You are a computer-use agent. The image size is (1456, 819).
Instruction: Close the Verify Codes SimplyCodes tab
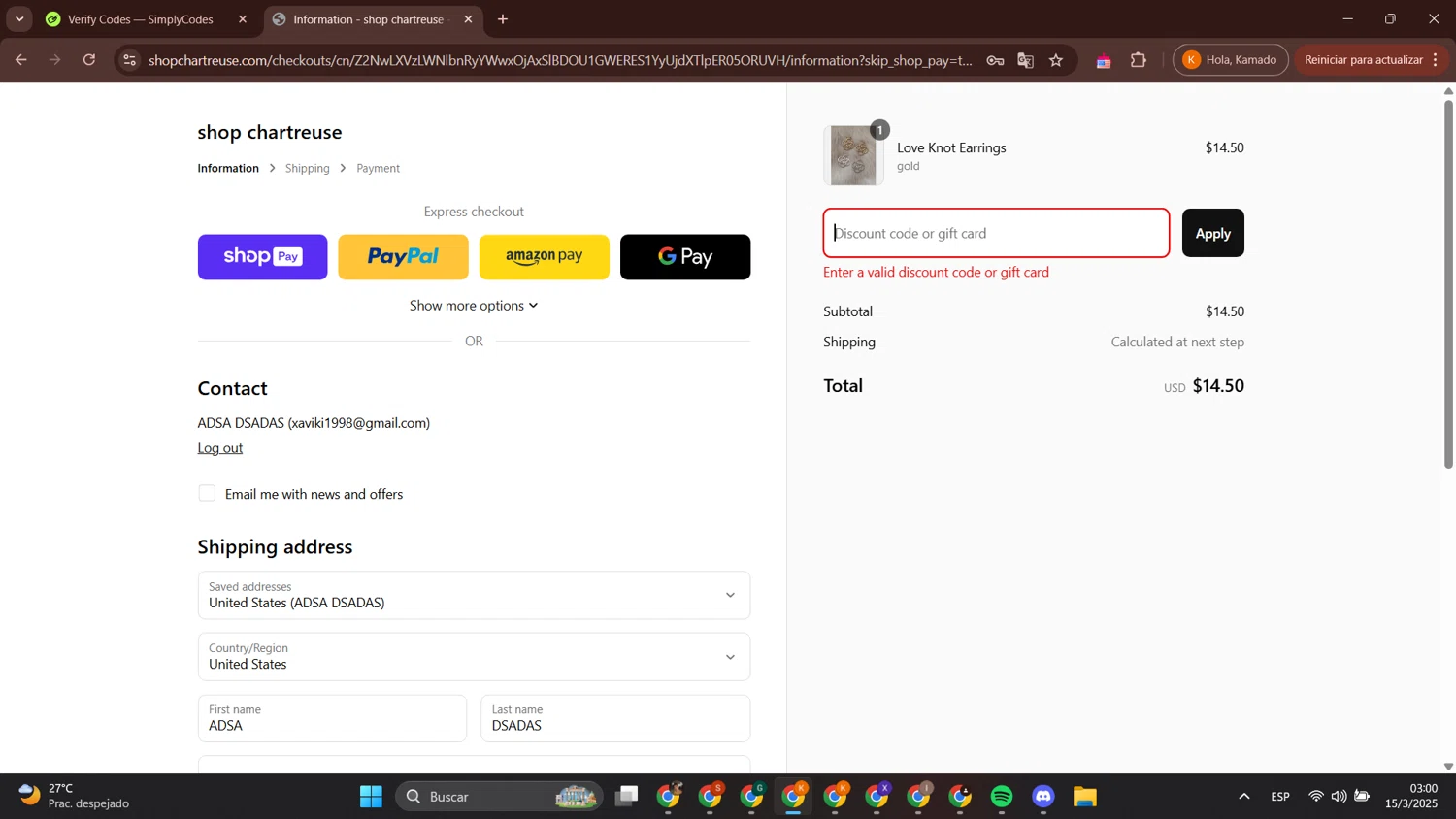pos(243,19)
